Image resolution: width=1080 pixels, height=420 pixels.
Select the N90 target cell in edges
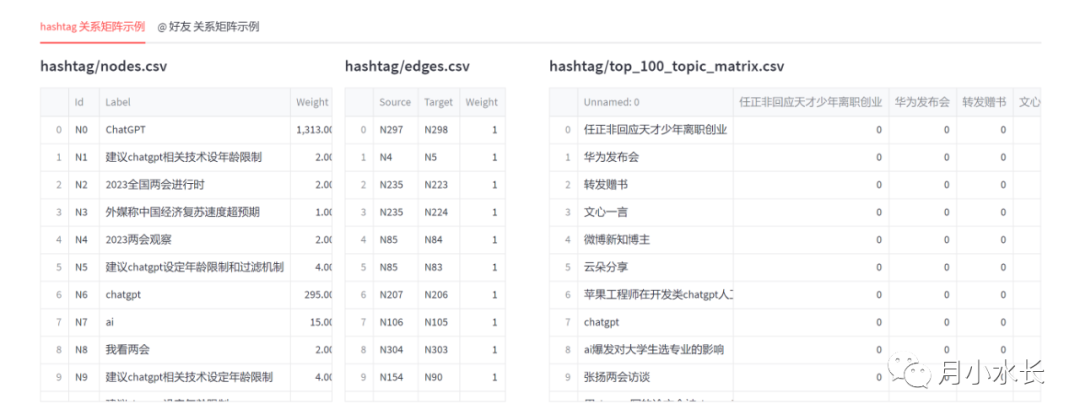(x=439, y=377)
